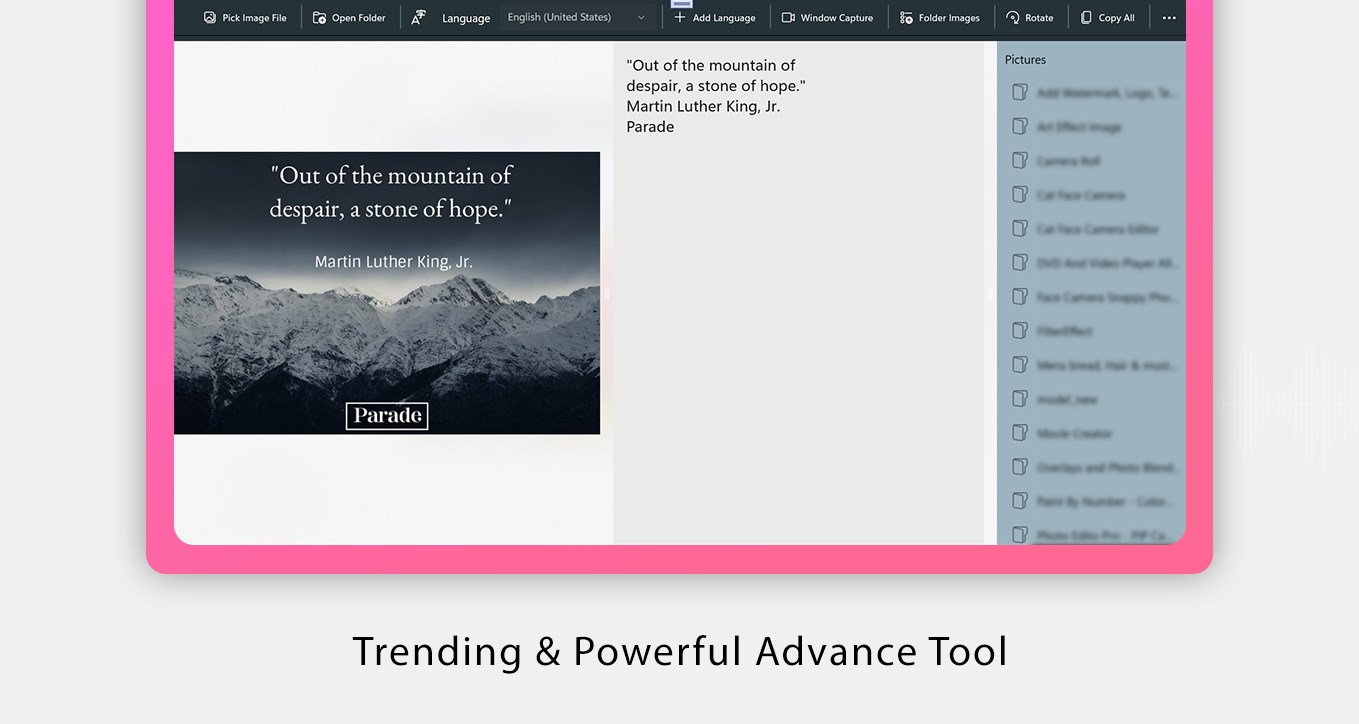Click the Add Language button label

point(724,18)
